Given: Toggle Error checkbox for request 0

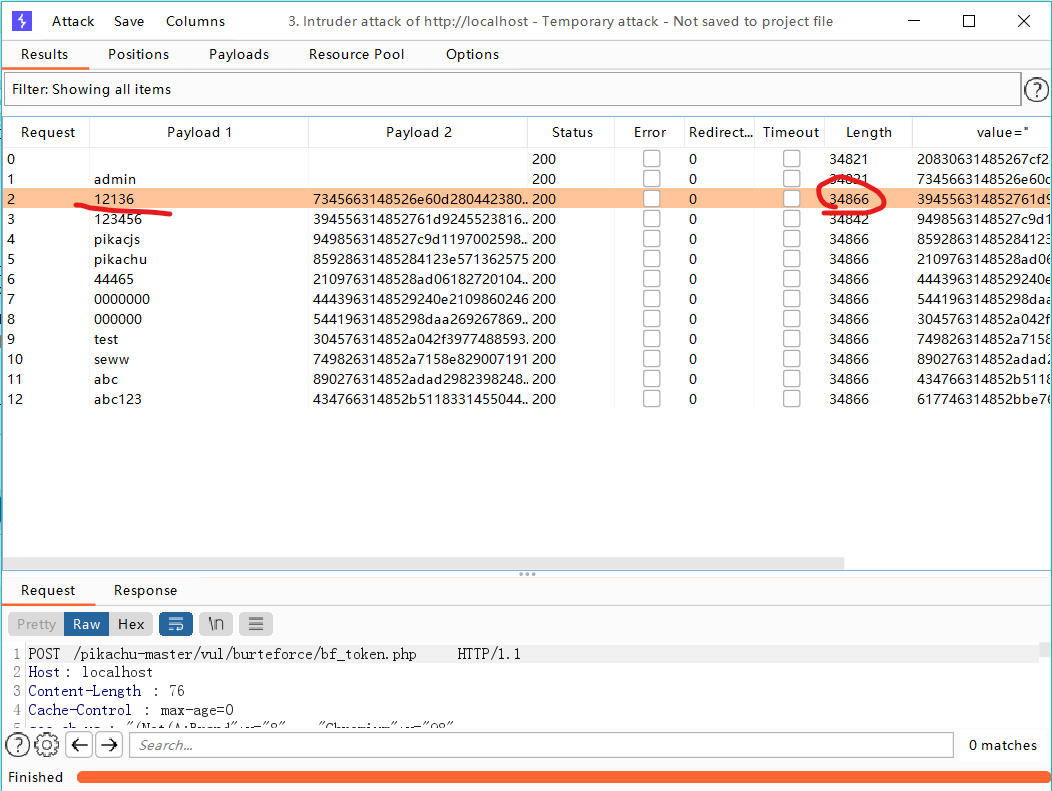Looking at the screenshot, I should (x=651, y=159).
